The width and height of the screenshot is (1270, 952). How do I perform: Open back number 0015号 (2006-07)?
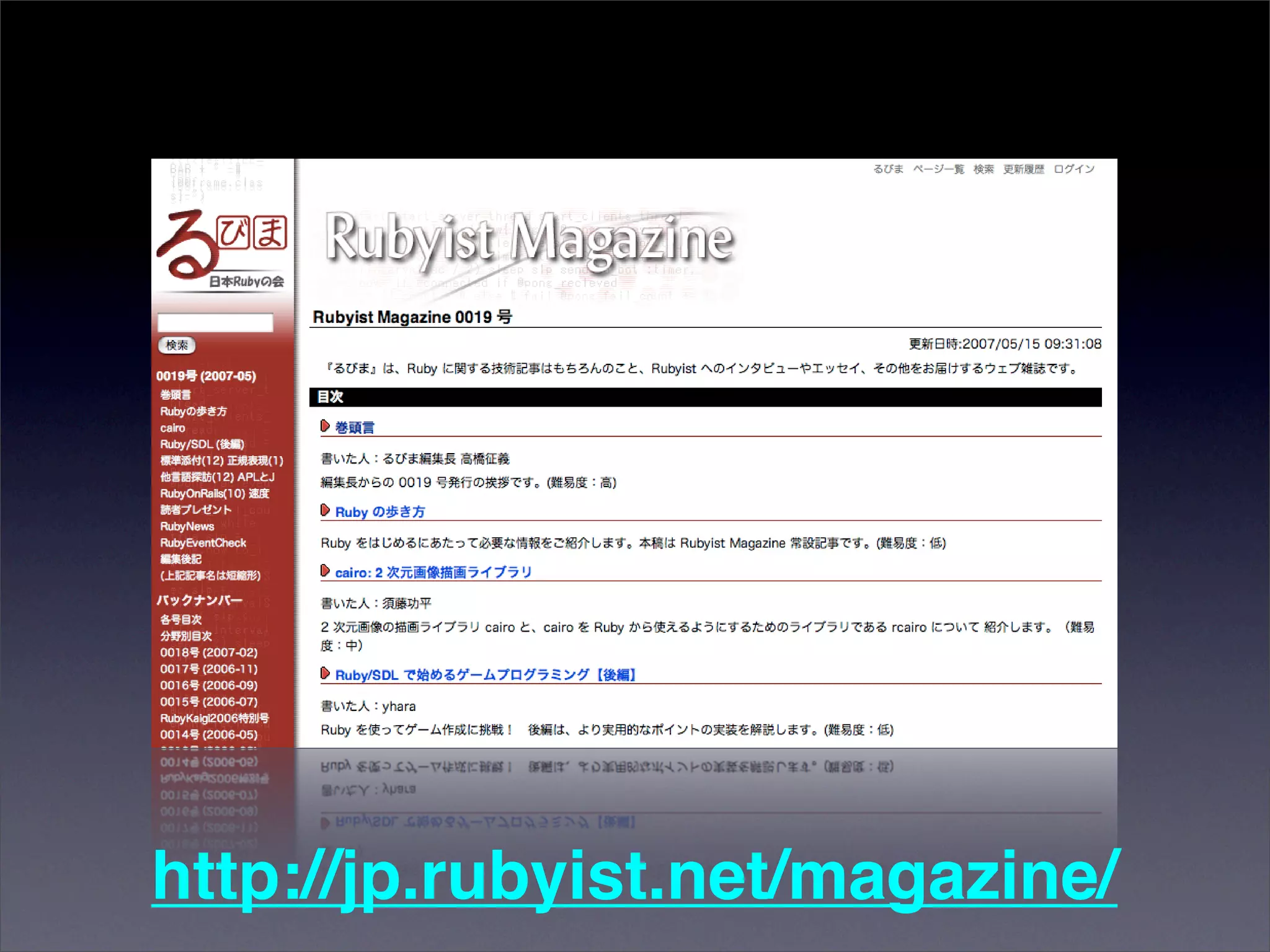tap(209, 702)
